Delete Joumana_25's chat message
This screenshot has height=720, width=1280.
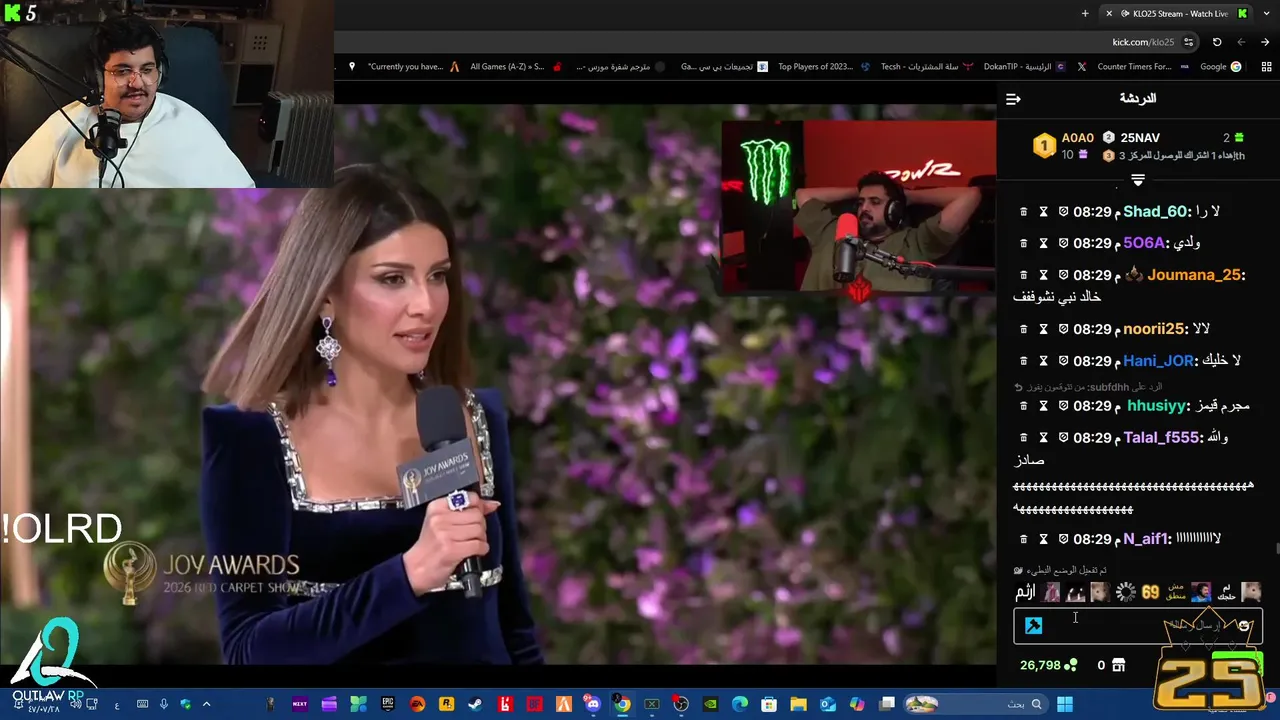[x=1023, y=275]
